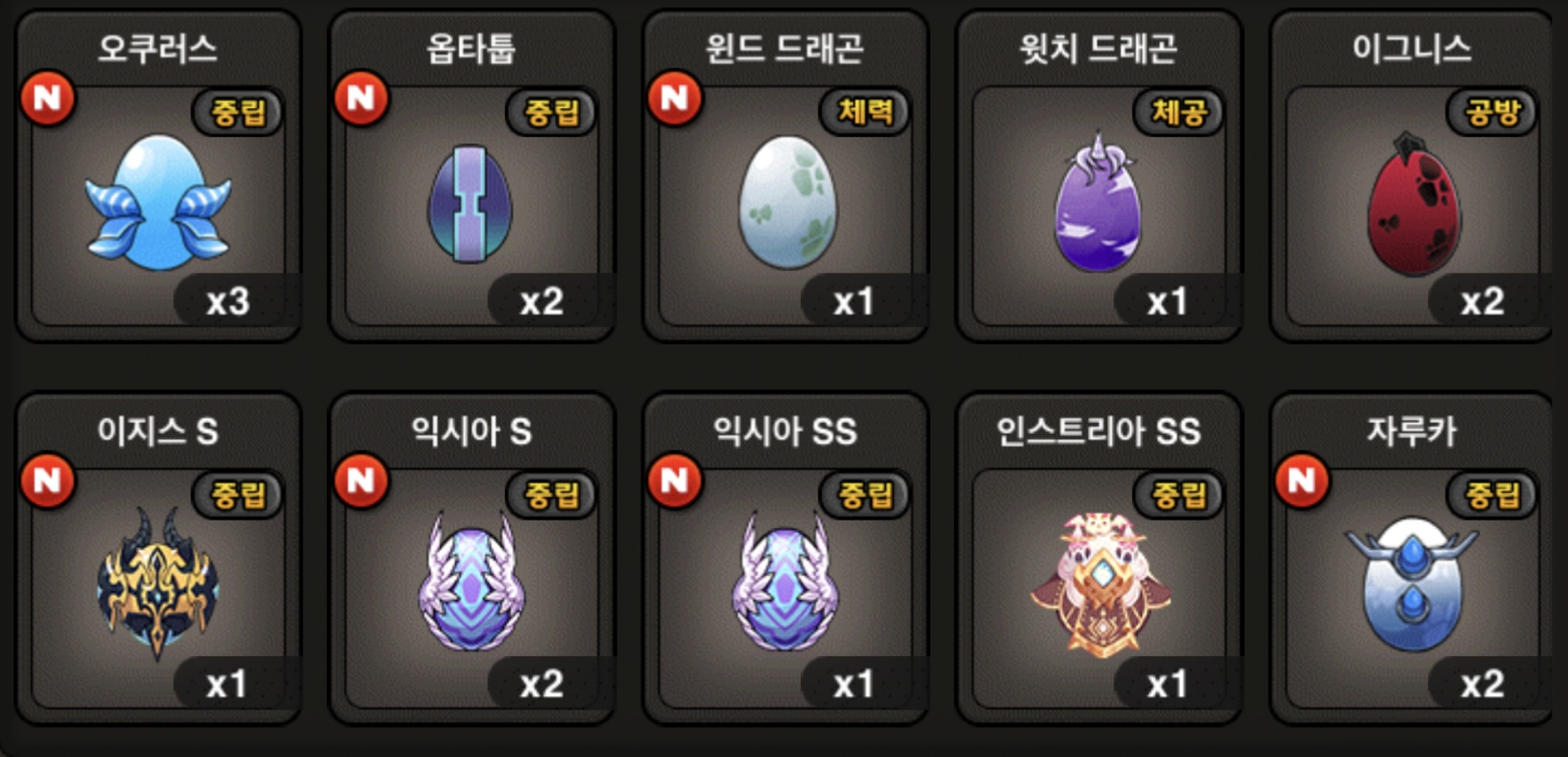Click the x2 count on 익시아 S

pos(542,684)
